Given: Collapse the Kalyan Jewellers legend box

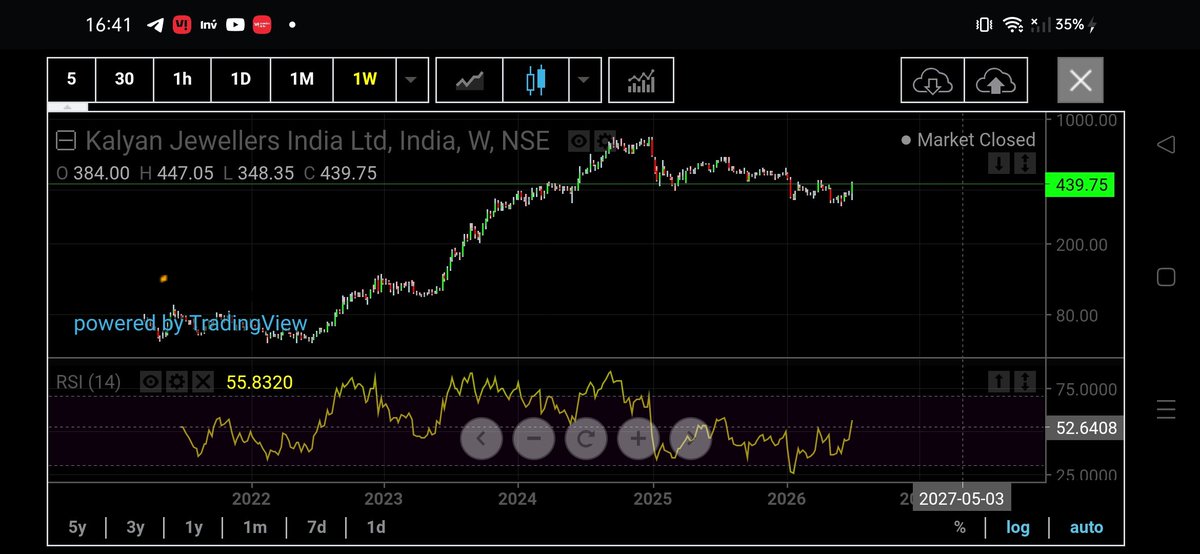Looking at the screenshot, I should (65, 141).
